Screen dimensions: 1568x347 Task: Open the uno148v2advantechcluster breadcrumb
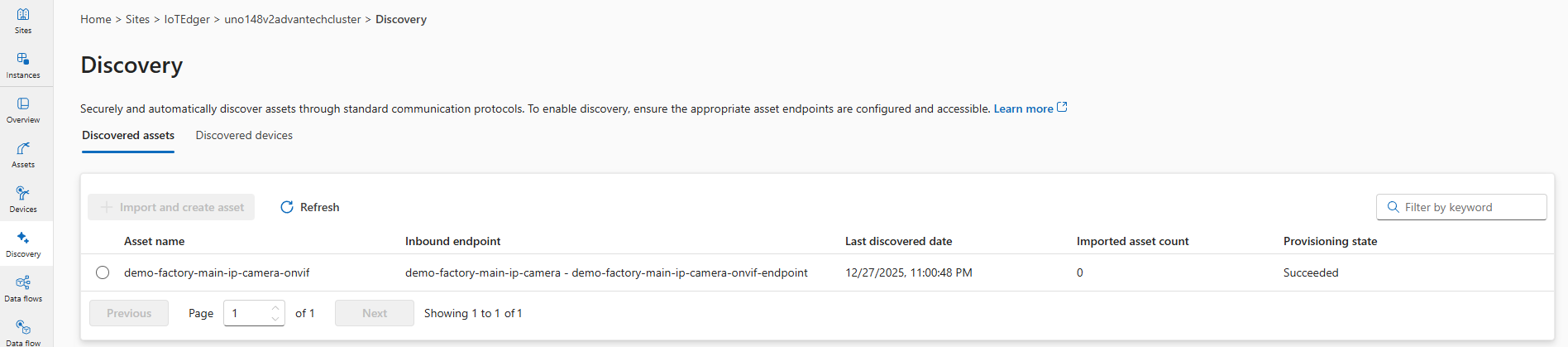click(293, 19)
